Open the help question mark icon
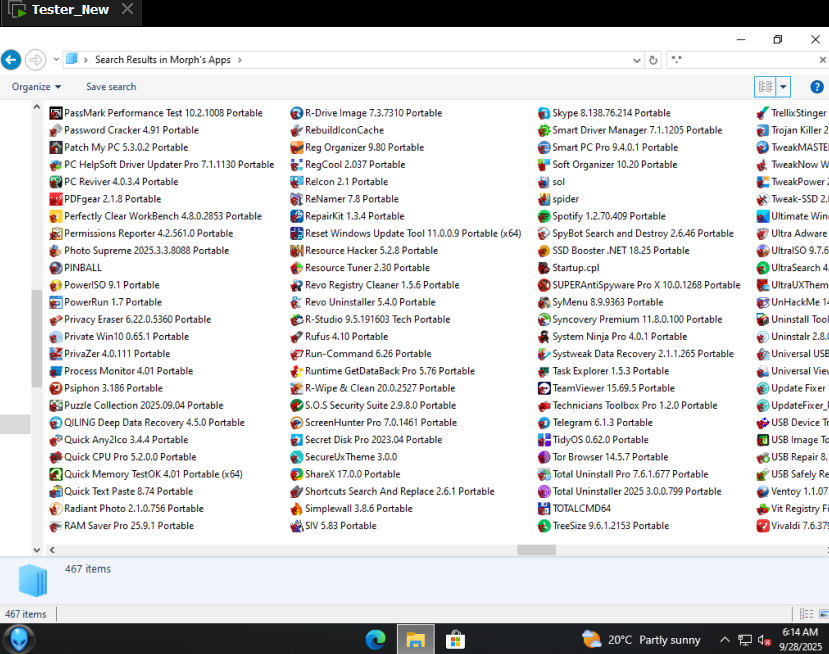This screenshot has height=654, width=829. click(816, 87)
